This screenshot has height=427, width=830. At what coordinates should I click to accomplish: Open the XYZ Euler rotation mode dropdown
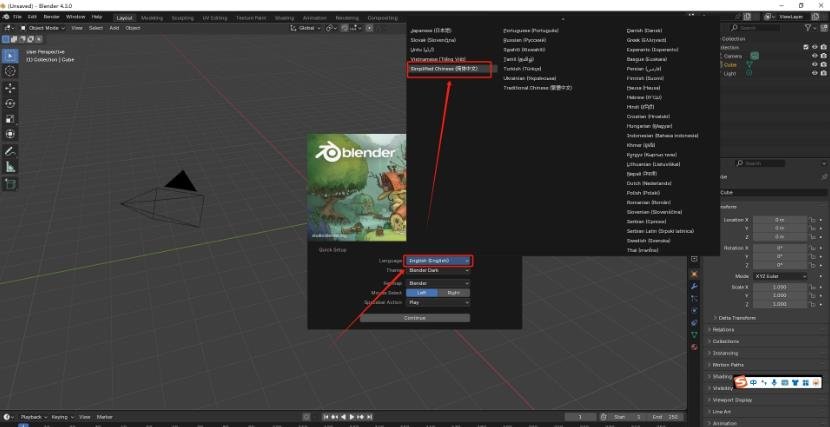point(780,276)
